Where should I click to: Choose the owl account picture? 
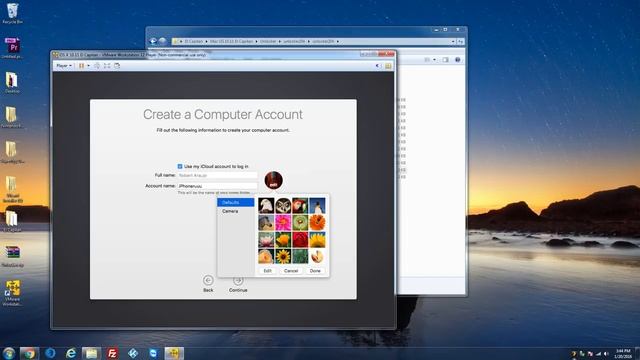pos(283,206)
